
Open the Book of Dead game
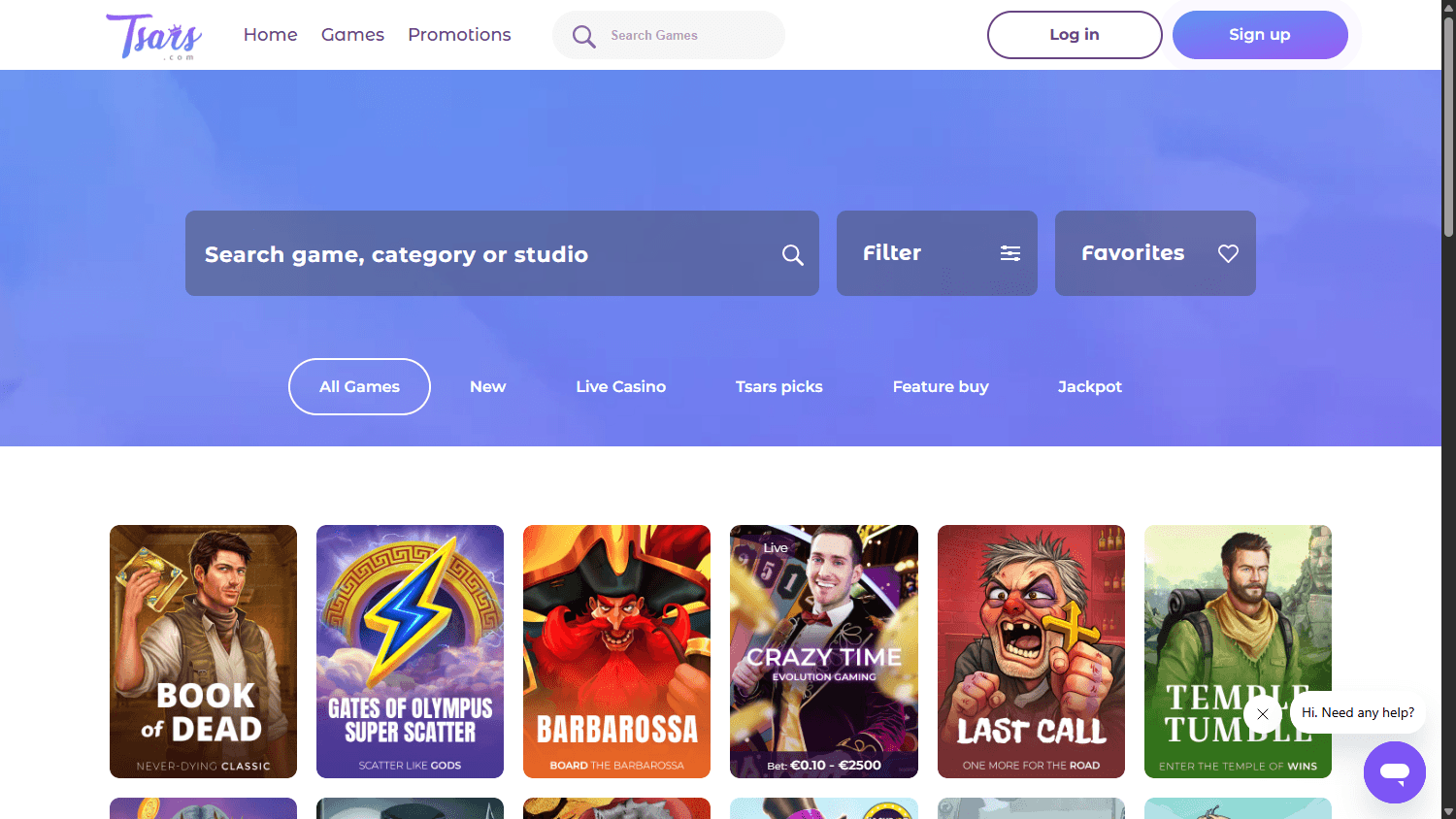coord(203,651)
